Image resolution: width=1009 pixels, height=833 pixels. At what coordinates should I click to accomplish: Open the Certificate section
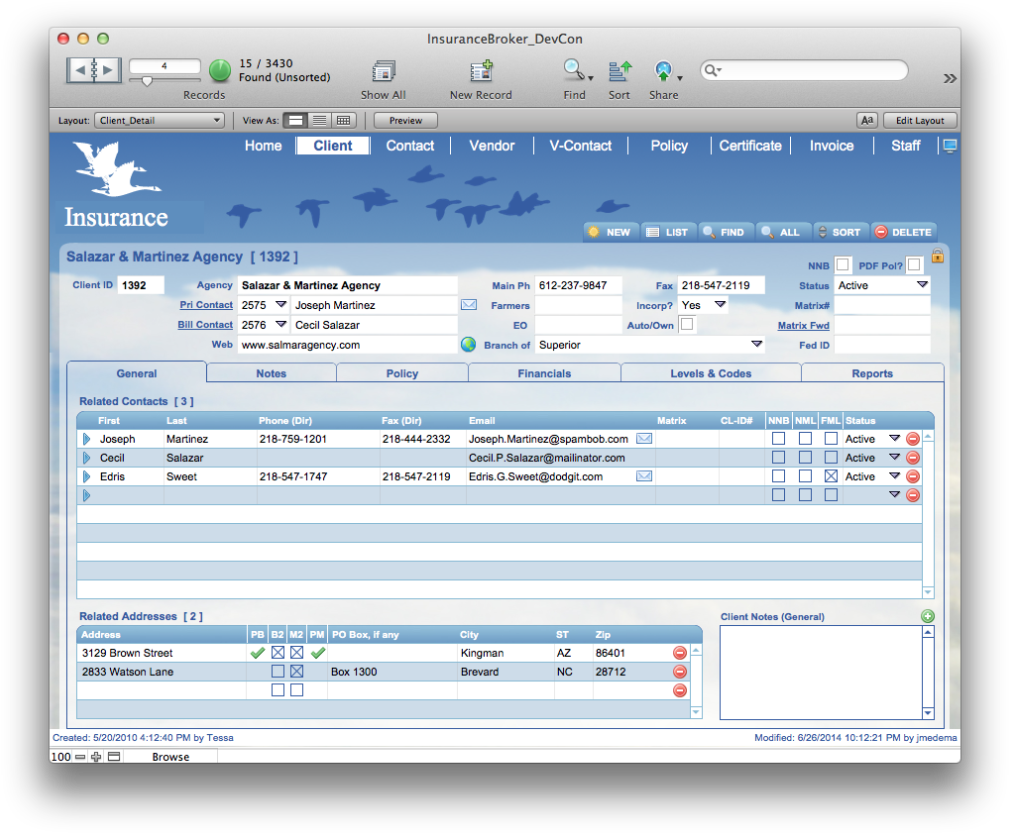[750, 146]
